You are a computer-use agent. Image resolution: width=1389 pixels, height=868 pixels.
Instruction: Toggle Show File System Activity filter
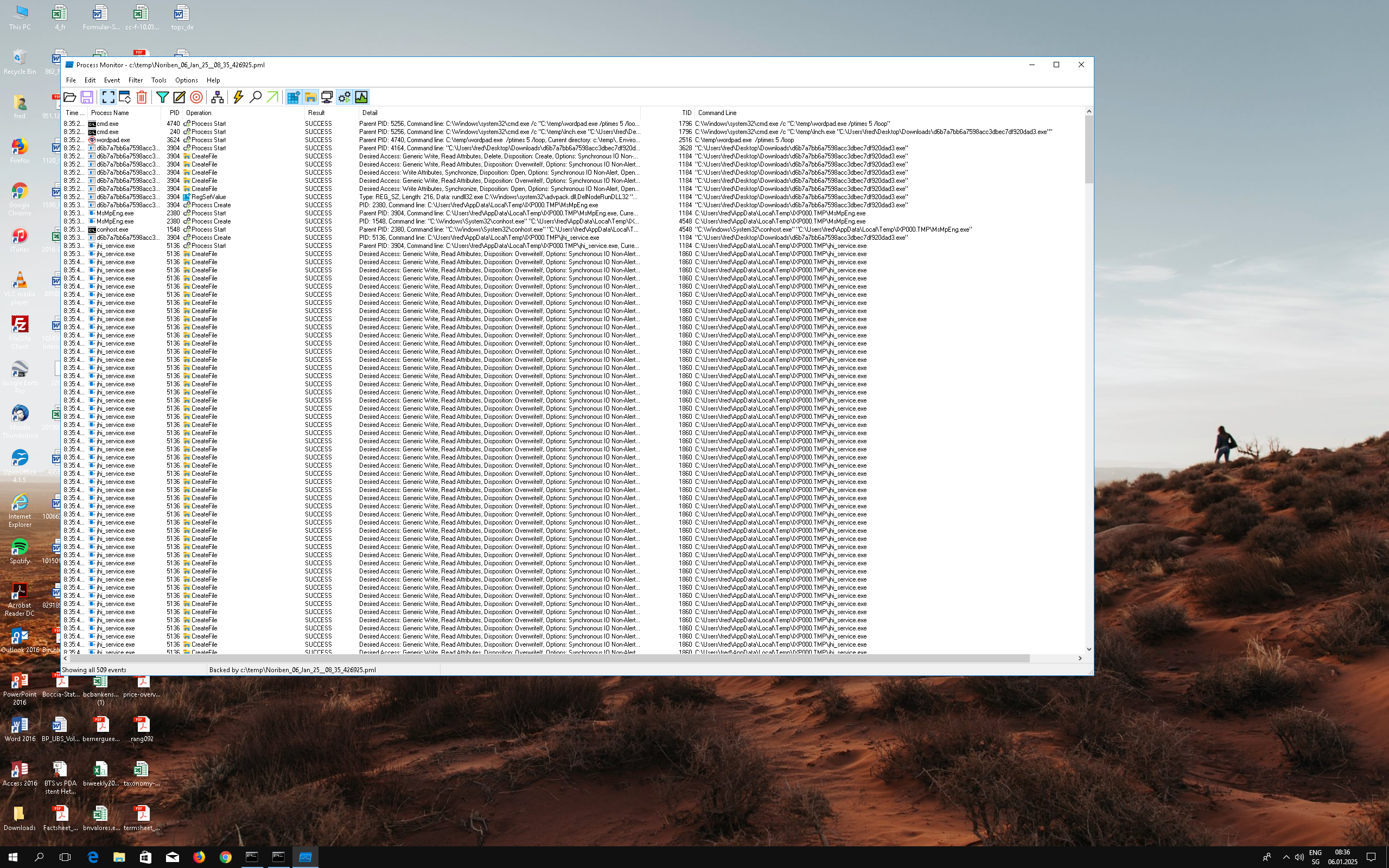(310, 97)
